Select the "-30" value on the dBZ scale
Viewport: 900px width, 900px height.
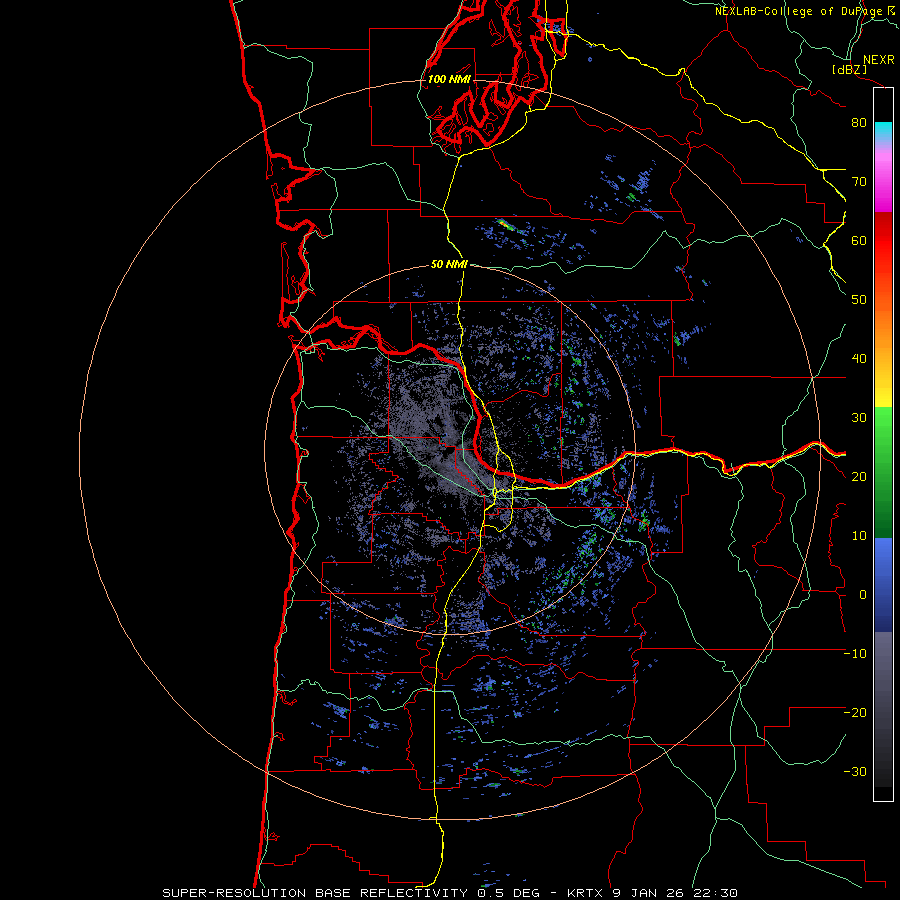(x=855, y=771)
